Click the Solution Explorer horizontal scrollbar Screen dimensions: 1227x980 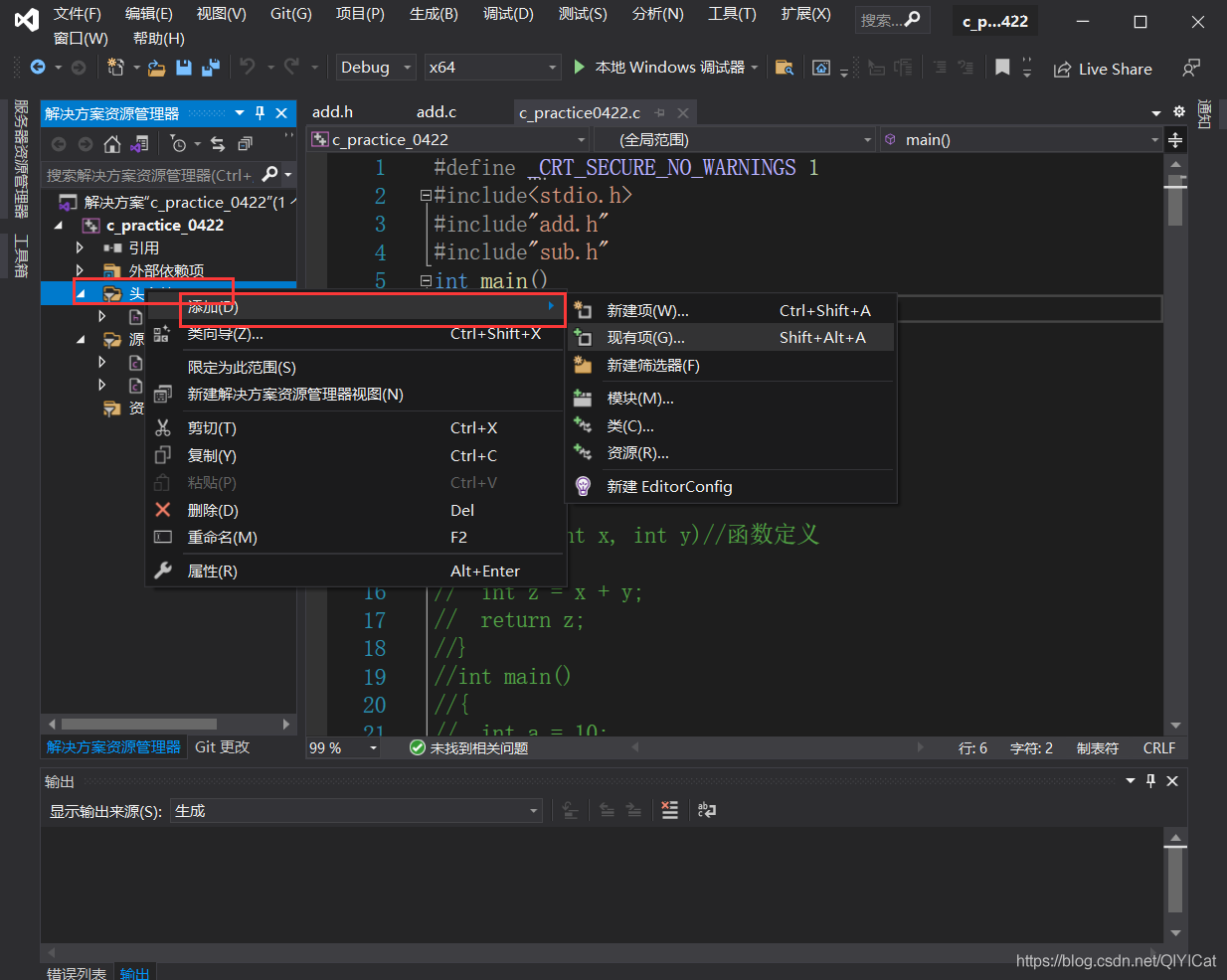(139, 724)
